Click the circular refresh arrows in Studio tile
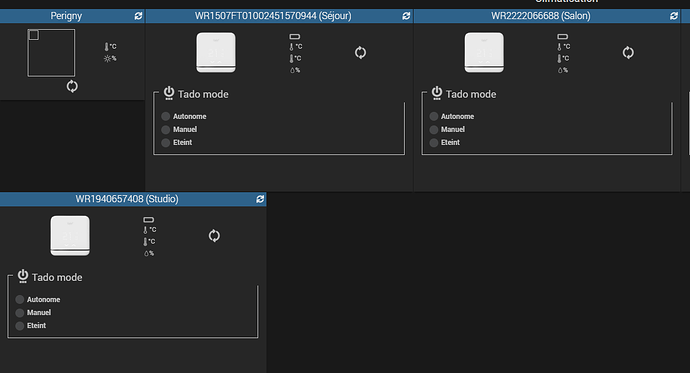 (214, 236)
